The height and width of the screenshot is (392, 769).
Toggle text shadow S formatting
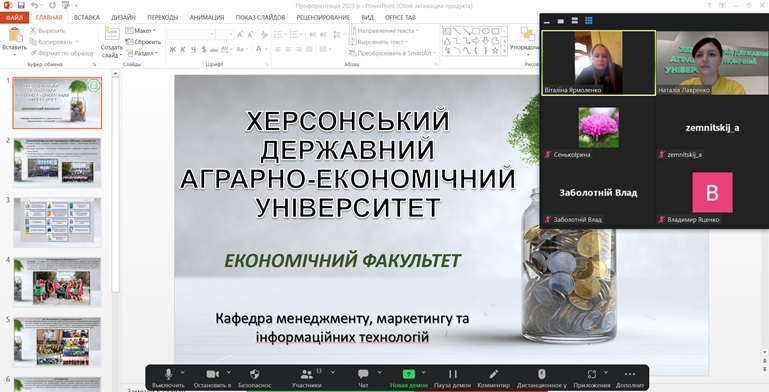click(204, 50)
